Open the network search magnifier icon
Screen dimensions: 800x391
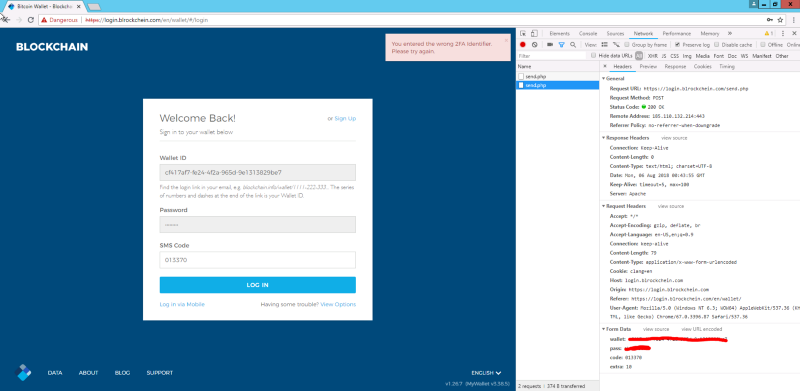tap(573, 45)
